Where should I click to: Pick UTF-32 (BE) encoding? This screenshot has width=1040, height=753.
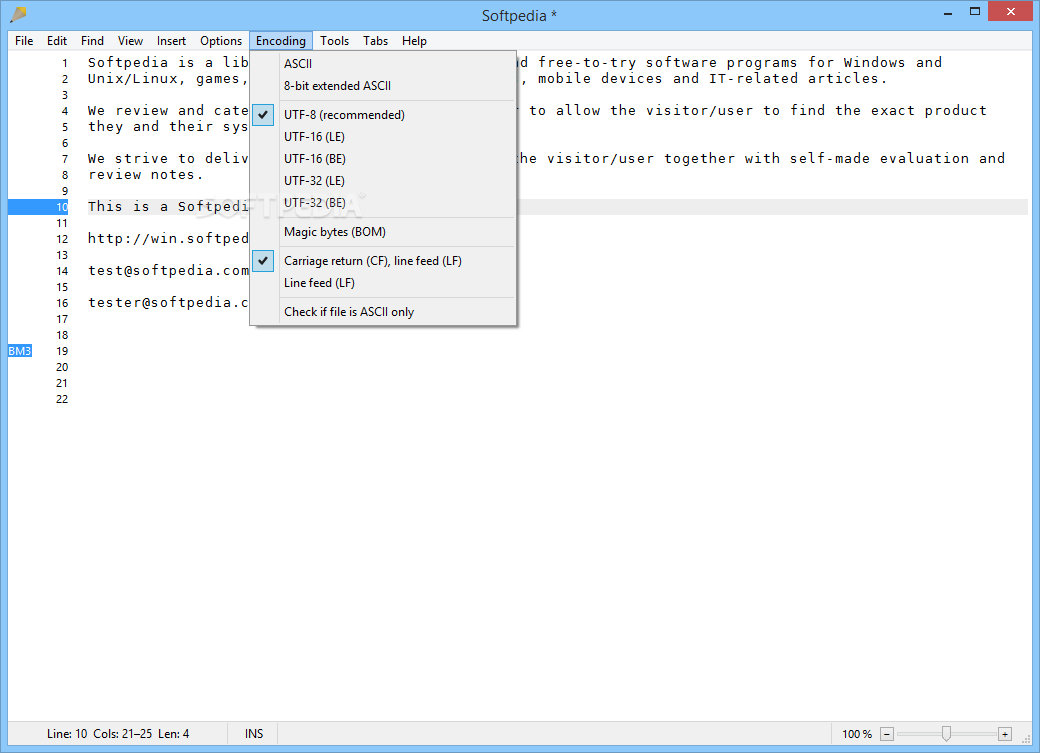(x=383, y=202)
